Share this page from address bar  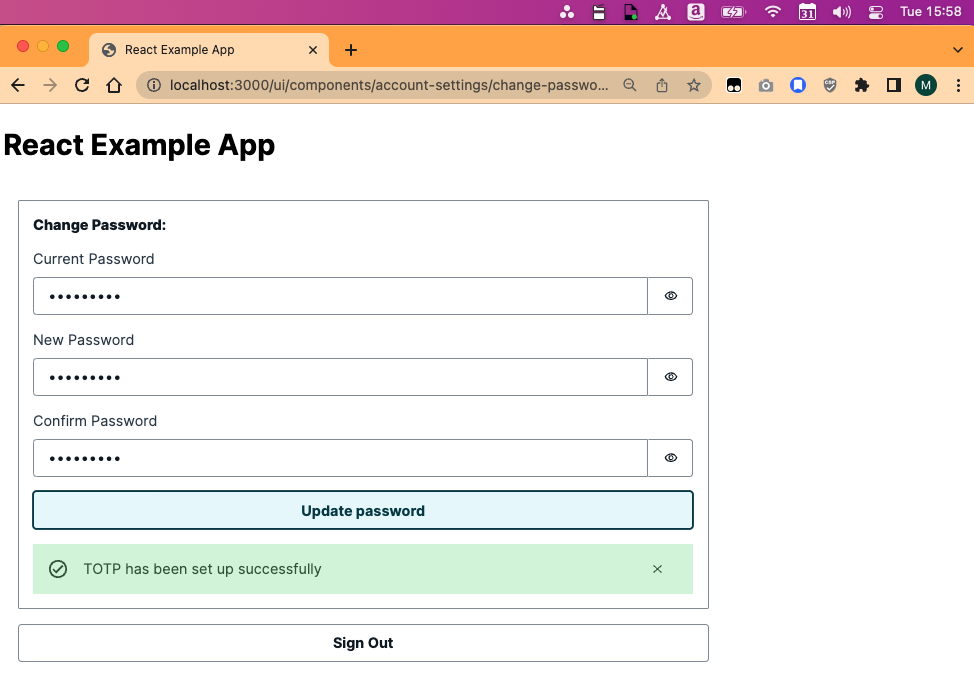coord(662,85)
